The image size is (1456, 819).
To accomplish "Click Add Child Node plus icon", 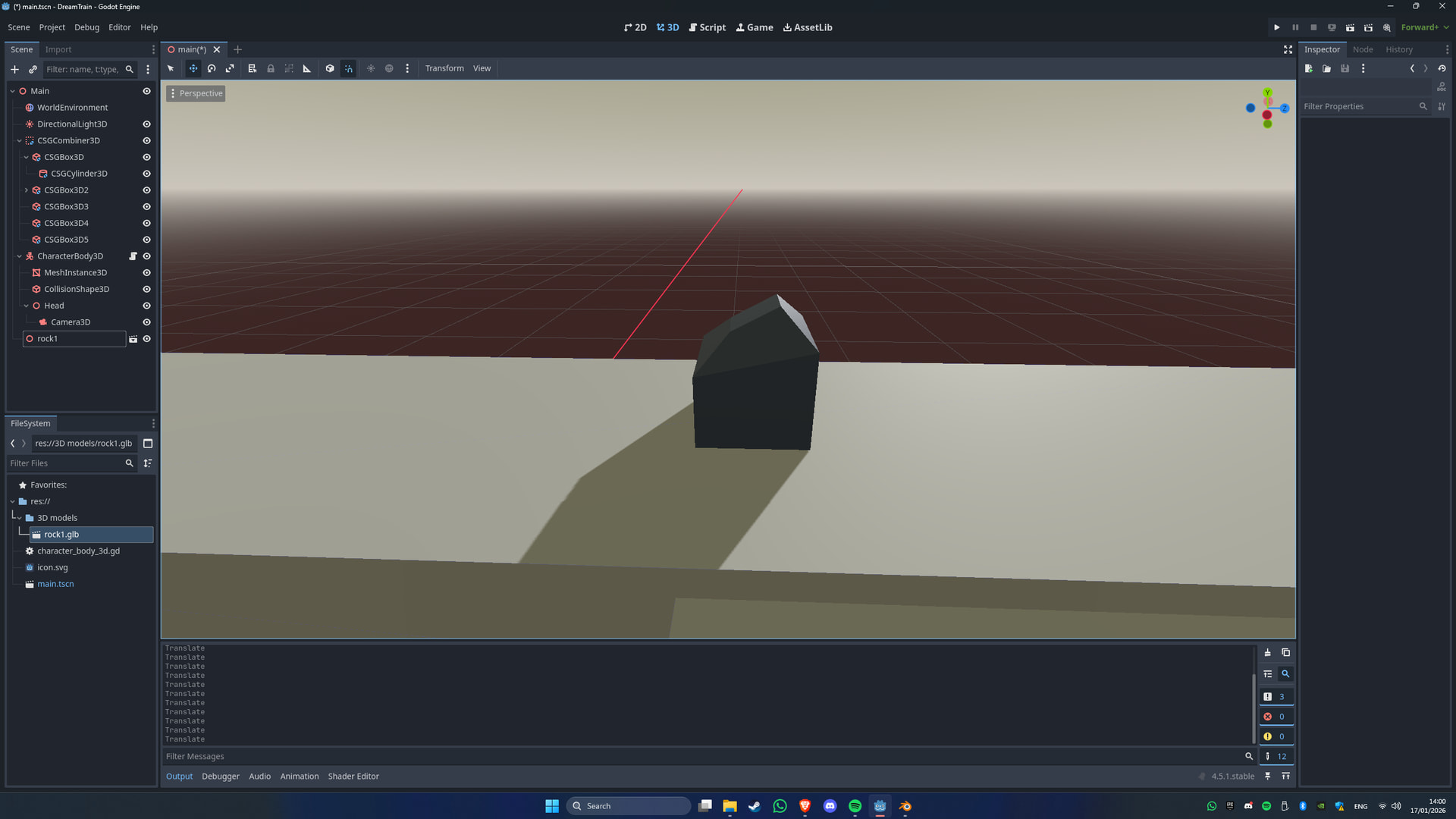I will pos(14,69).
